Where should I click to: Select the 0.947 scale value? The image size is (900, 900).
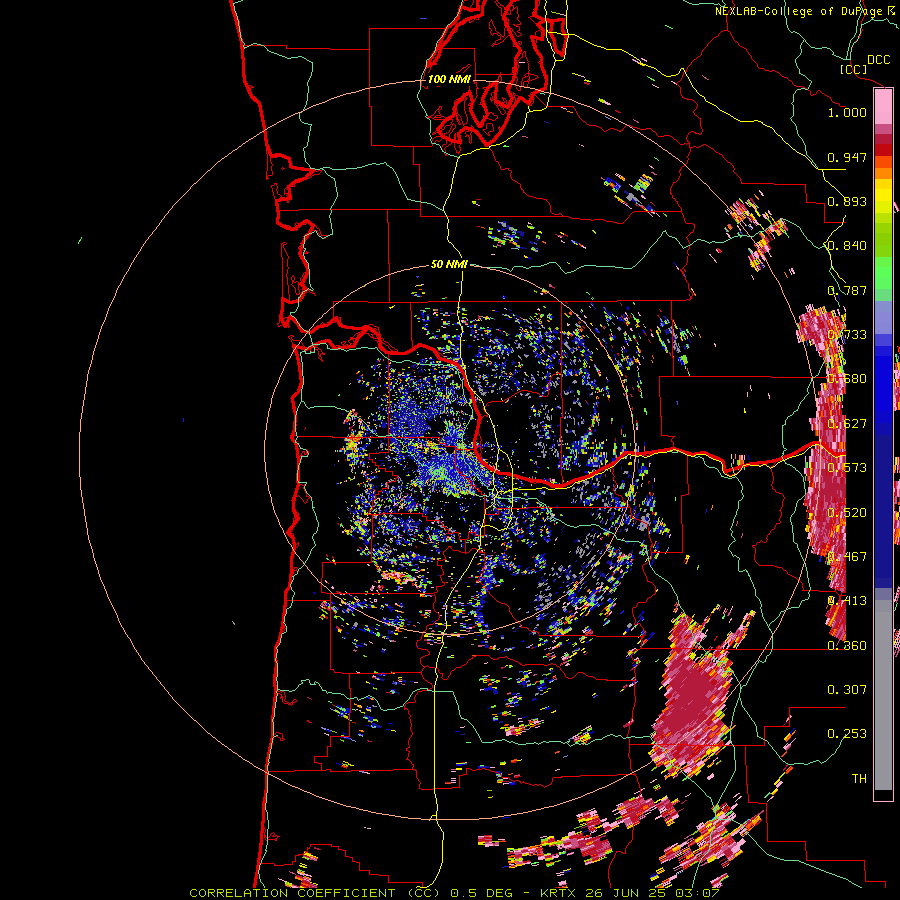(x=847, y=157)
